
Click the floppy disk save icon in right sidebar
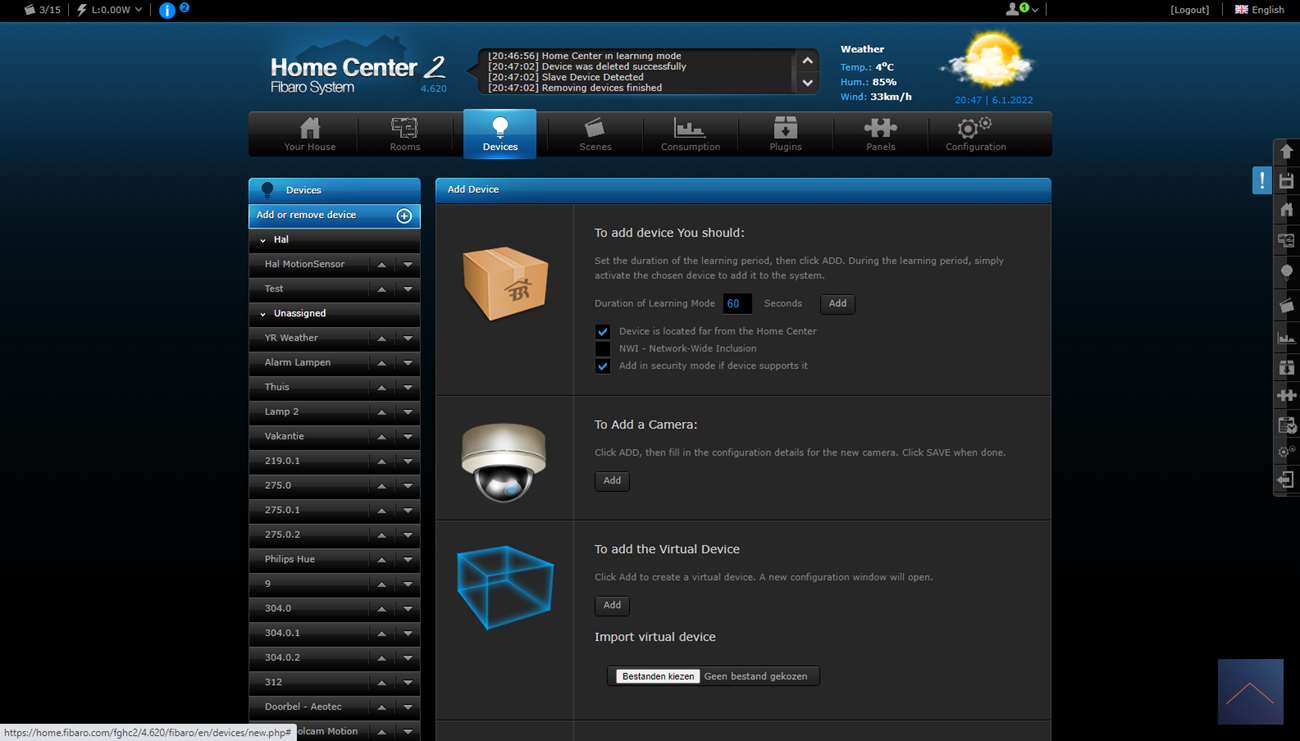(x=1287, y=181)
